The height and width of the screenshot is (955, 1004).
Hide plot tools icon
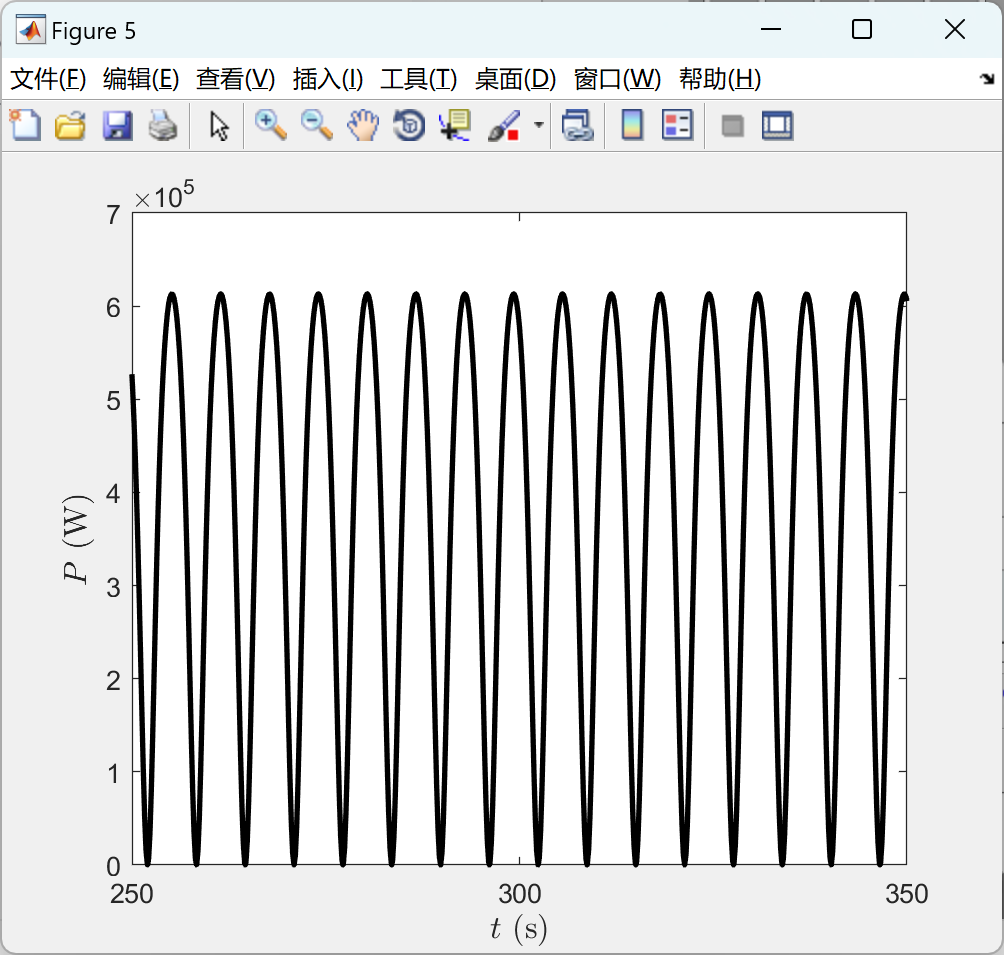pyautogui.click(x=732, y=126)
